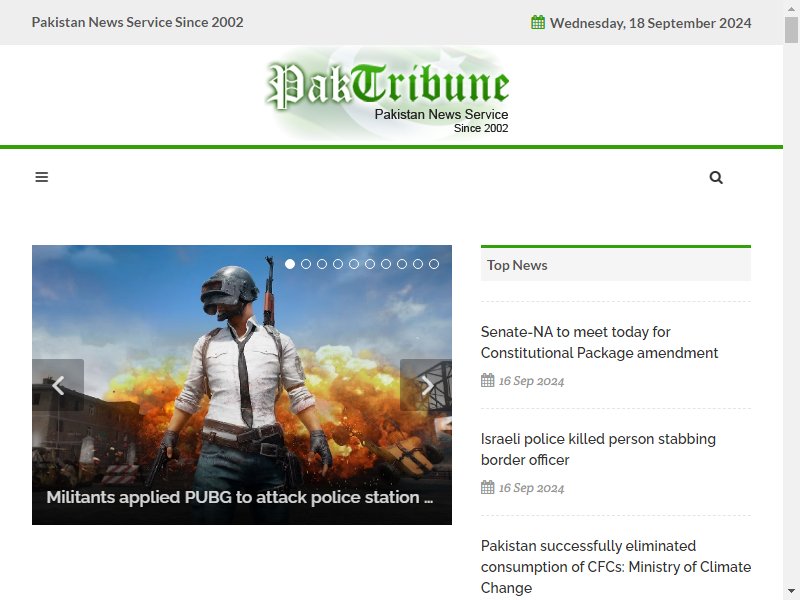Select the fifth slider dot indicator
The width and height of the screenshot is (800, 600).
[x=354, y=264]
